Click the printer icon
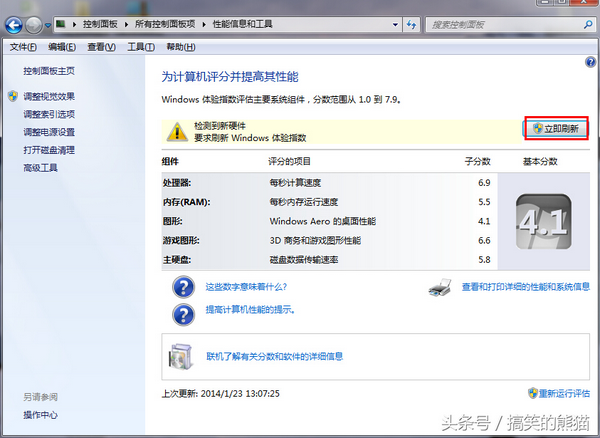 440,287
